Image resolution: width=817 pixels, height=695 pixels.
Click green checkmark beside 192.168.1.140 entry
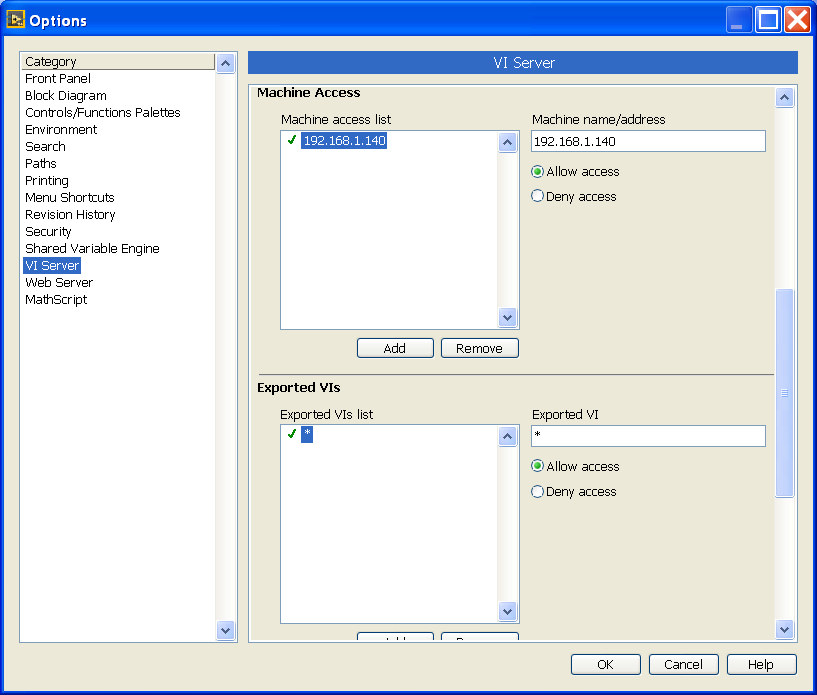[292, 141]
